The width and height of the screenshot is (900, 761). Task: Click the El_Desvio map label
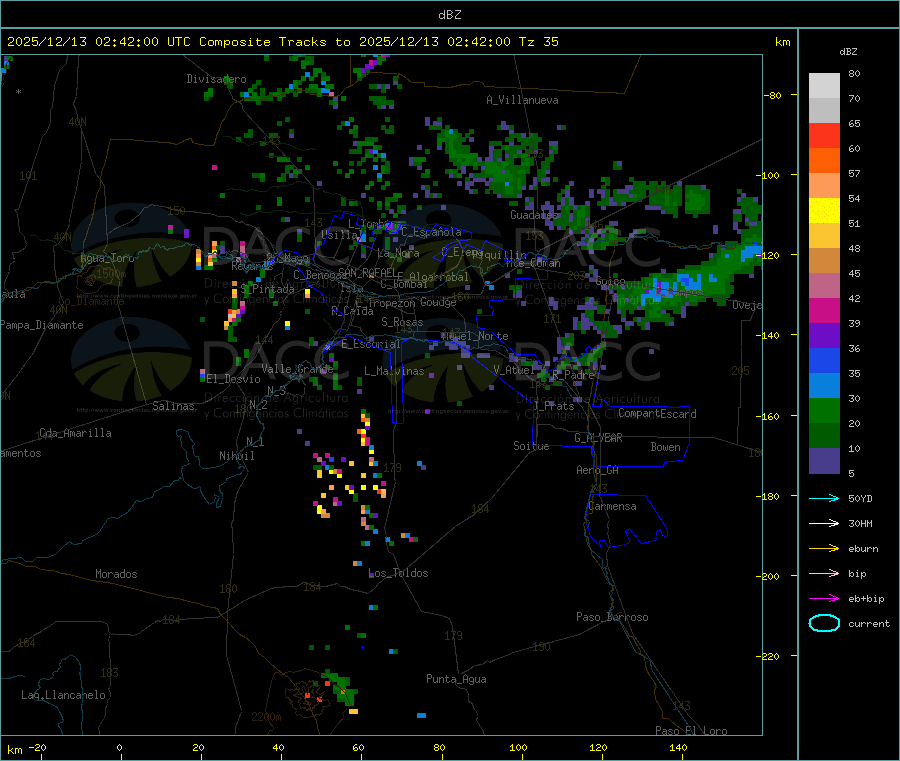click(x=234, y=379)
